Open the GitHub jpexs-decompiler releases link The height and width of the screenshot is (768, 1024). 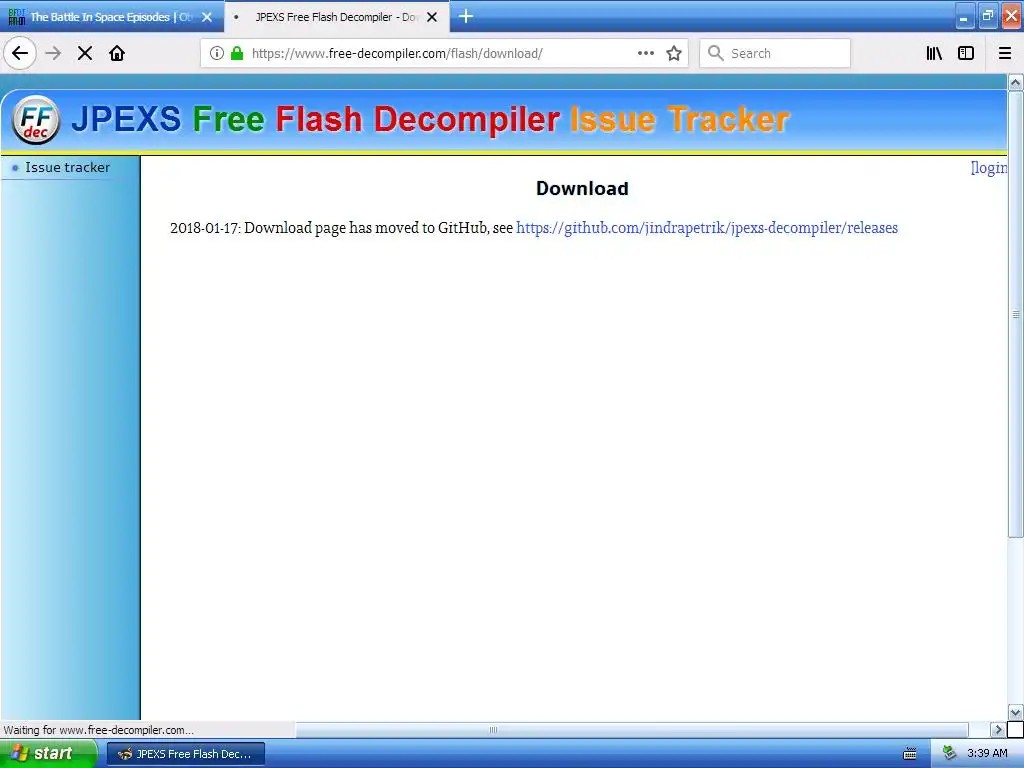(707, 228)
